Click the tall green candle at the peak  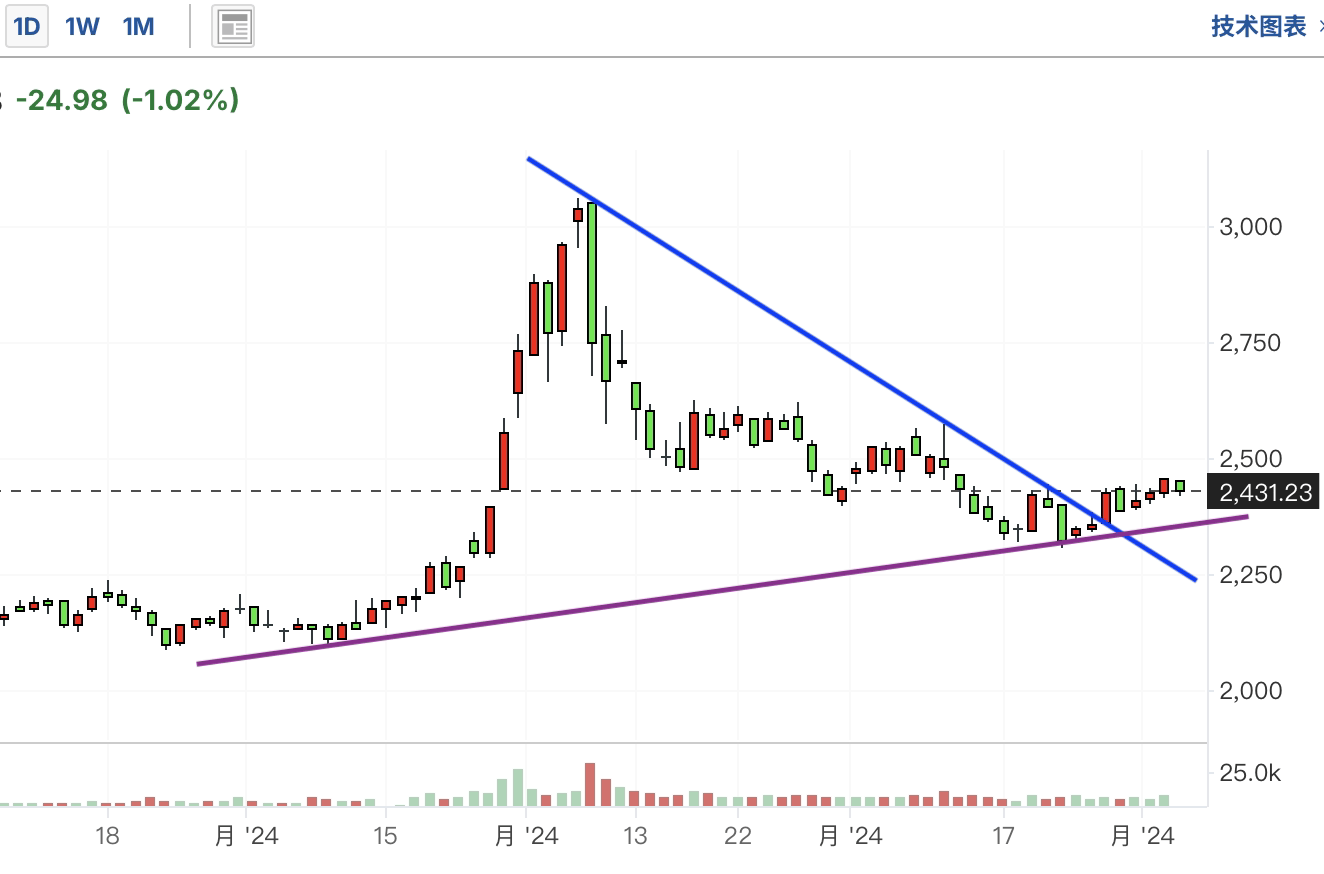592,273
